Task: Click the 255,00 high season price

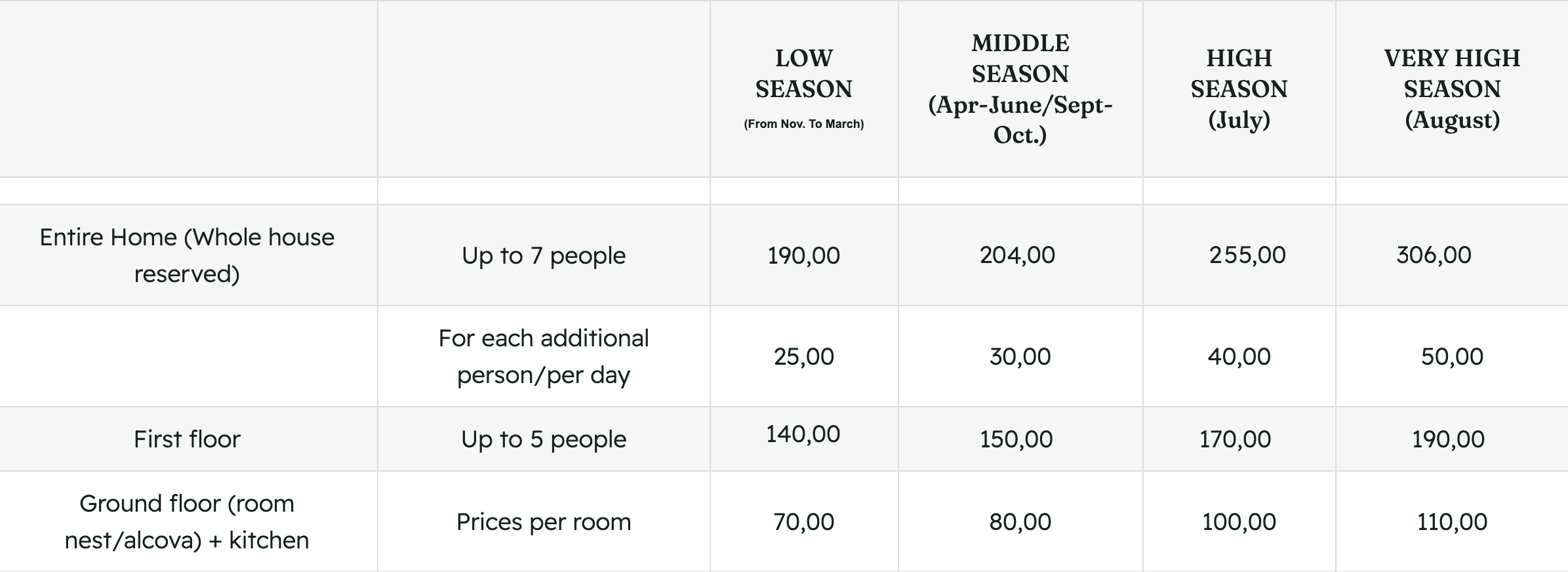Action: pos(1247,255)
